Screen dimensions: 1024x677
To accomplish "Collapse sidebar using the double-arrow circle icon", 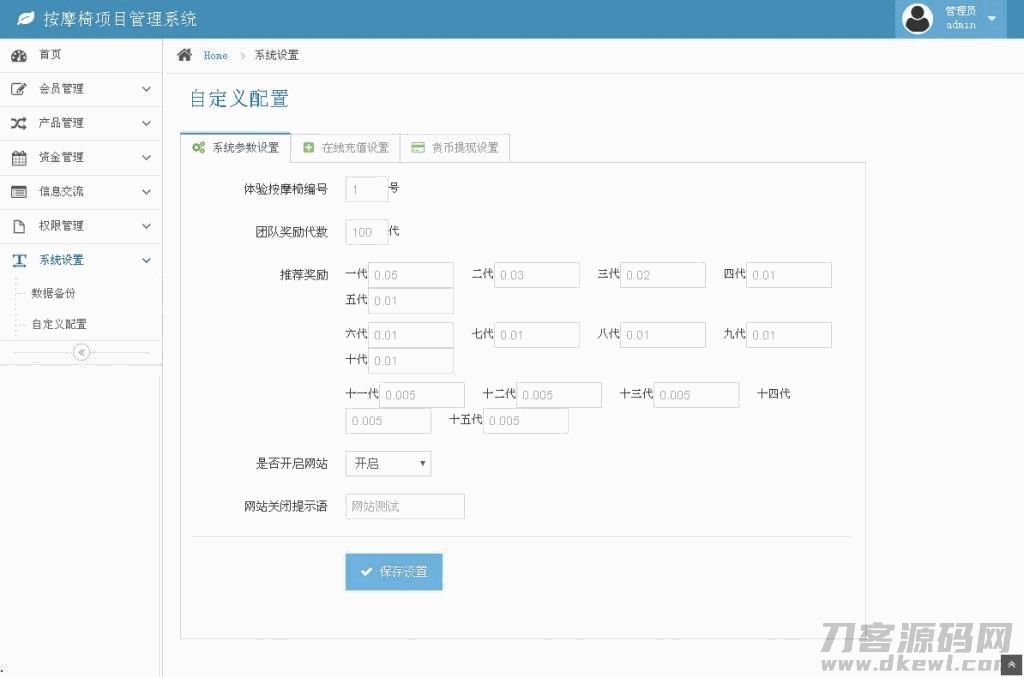I will pyautogui.click(x=82, y=352).
